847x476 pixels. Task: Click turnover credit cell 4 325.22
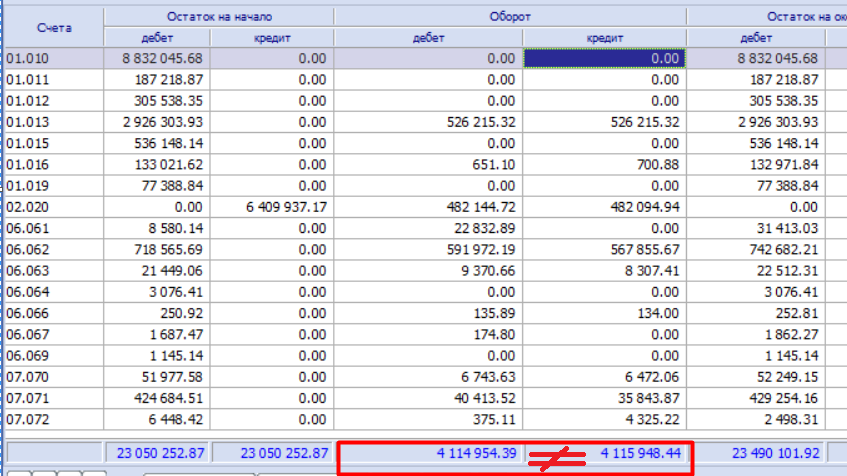[604, 419]
